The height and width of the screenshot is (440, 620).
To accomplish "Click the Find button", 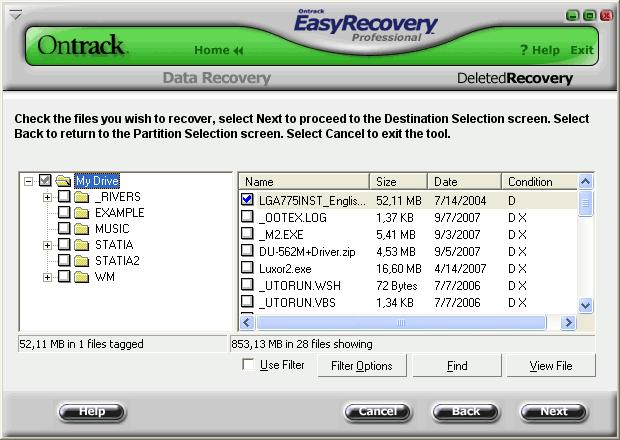I will pos(457,366).
